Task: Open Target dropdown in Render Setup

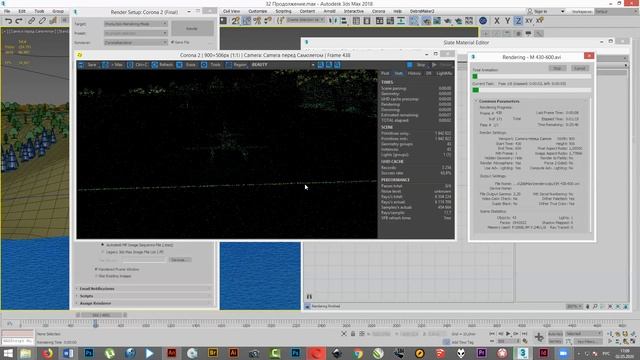Action: pyautogui.click(x=136, y=24)
